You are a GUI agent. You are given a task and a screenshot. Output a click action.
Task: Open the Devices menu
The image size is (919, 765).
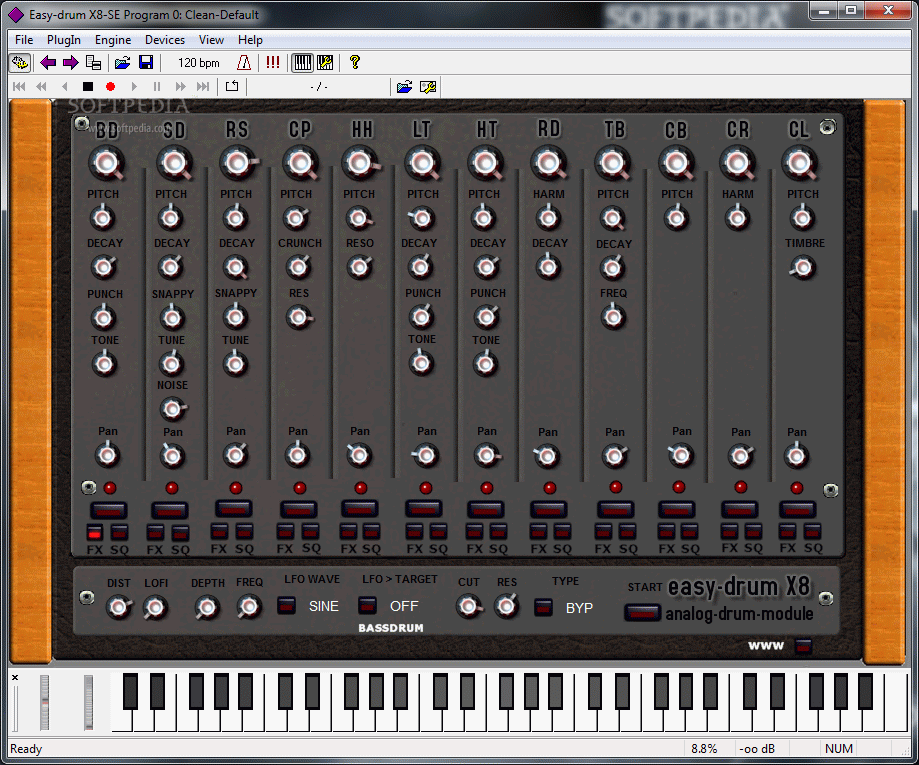click(x=165, y=40)
